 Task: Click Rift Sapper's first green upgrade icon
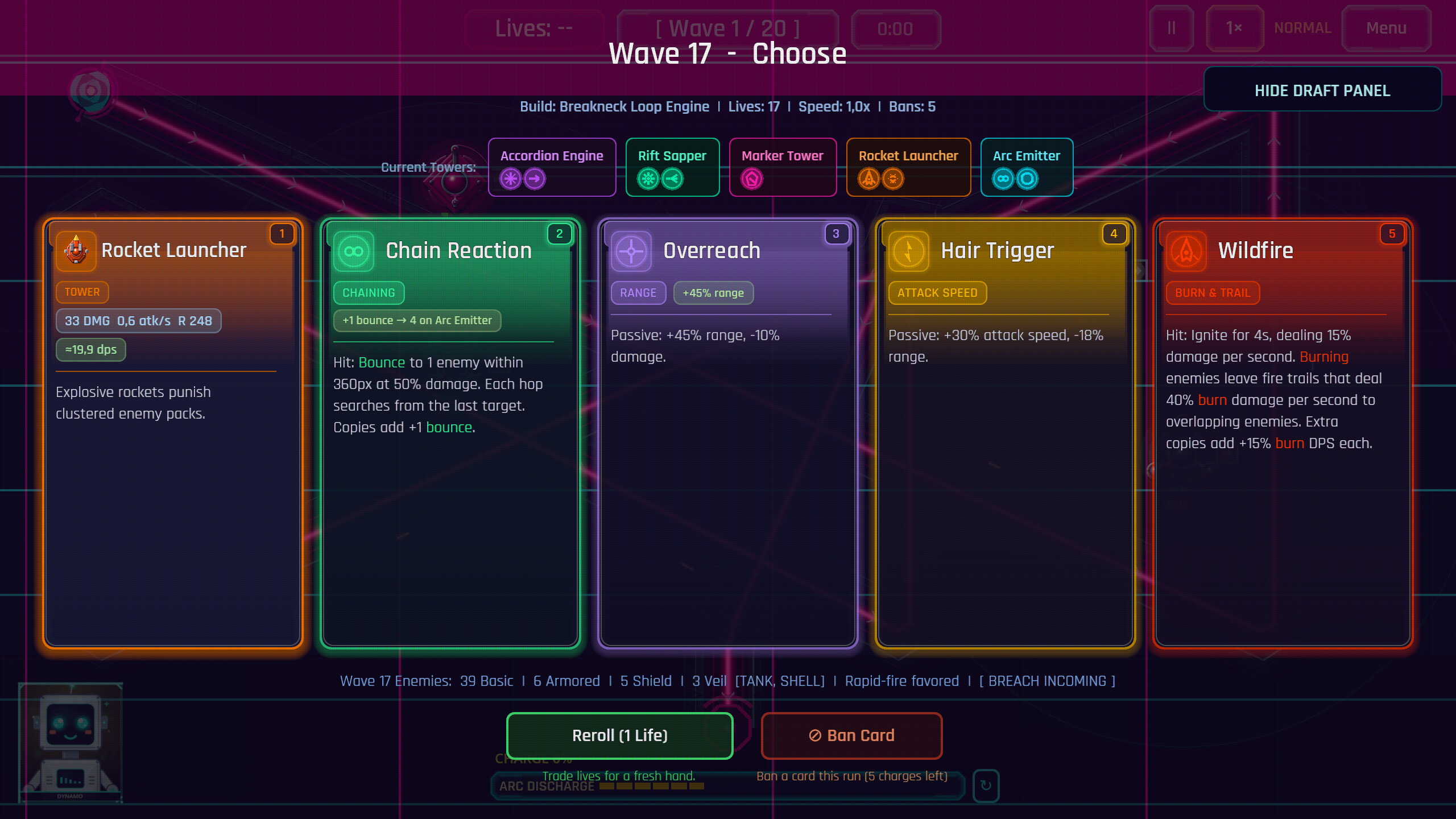pos(648,179)
